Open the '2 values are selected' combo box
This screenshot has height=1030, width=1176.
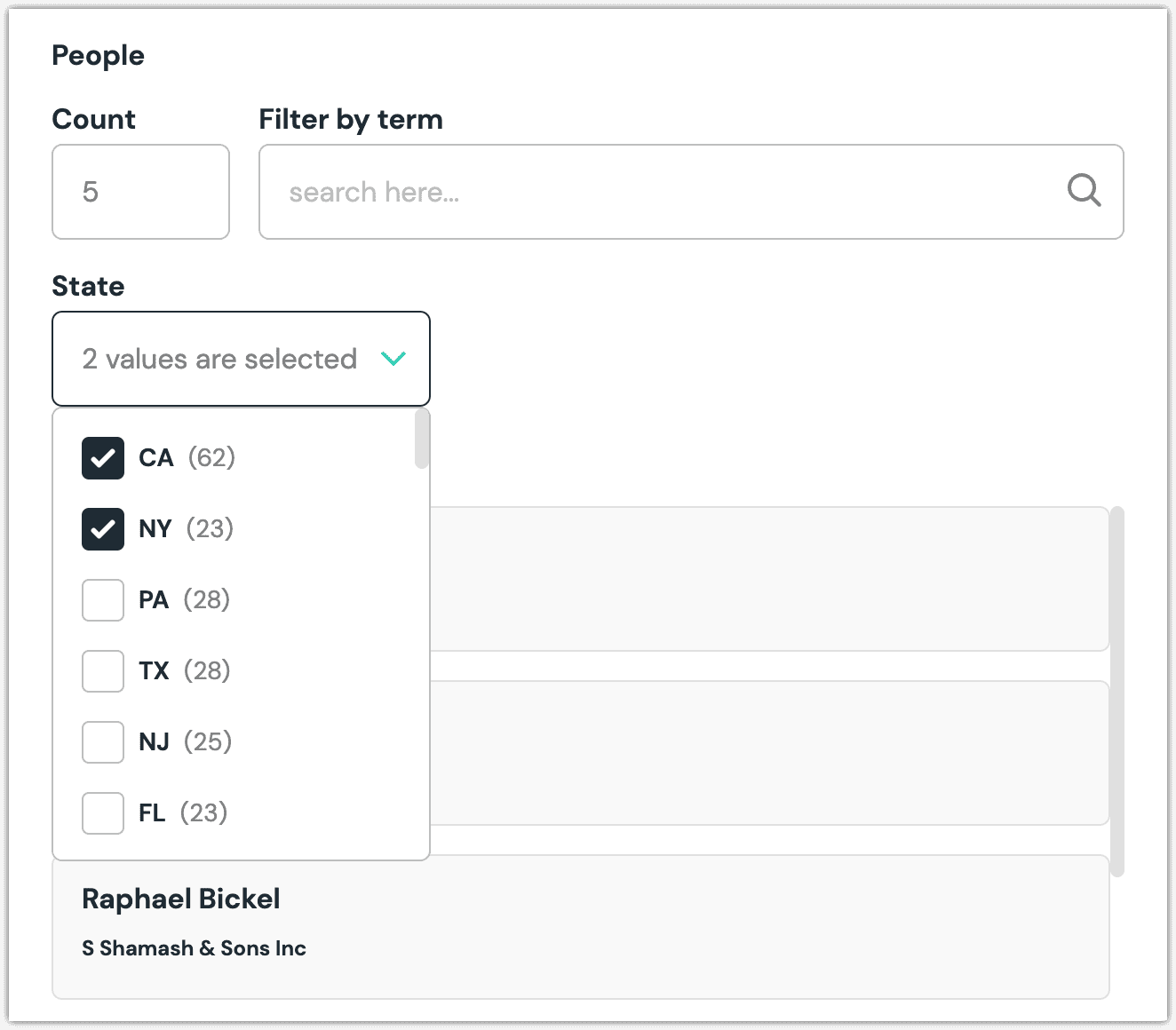pyautogui.click(x=241, y=359)
